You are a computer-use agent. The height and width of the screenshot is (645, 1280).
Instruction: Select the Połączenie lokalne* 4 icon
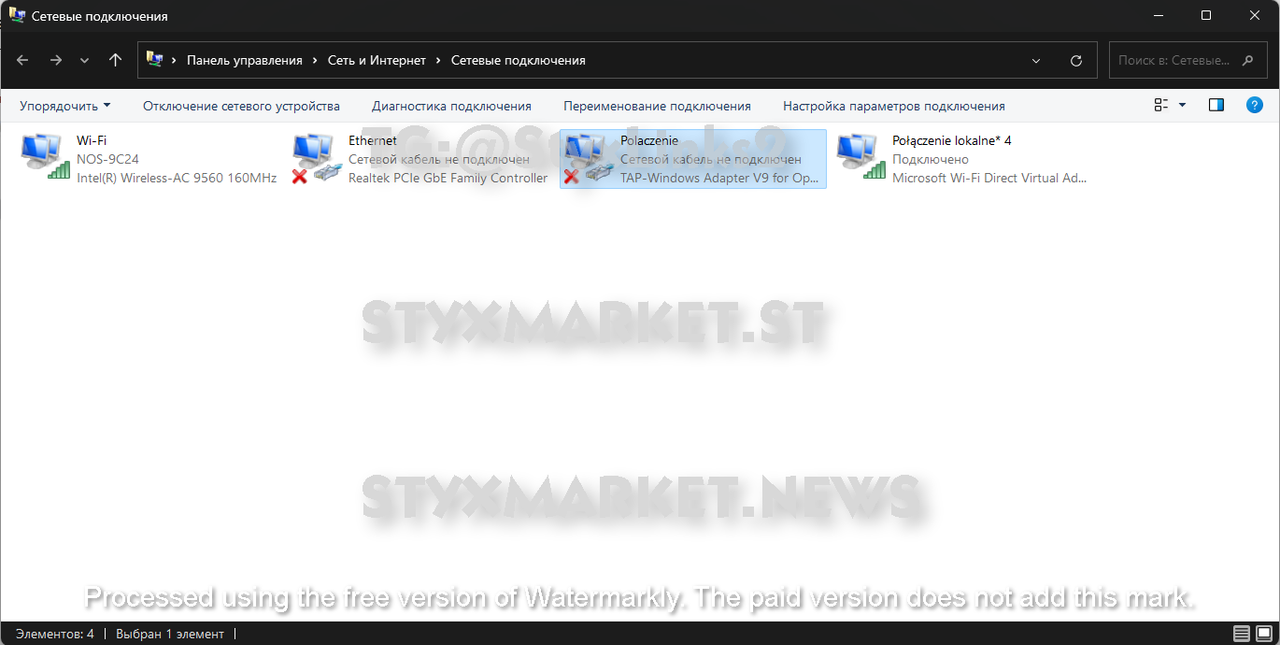tap(862, 158)
